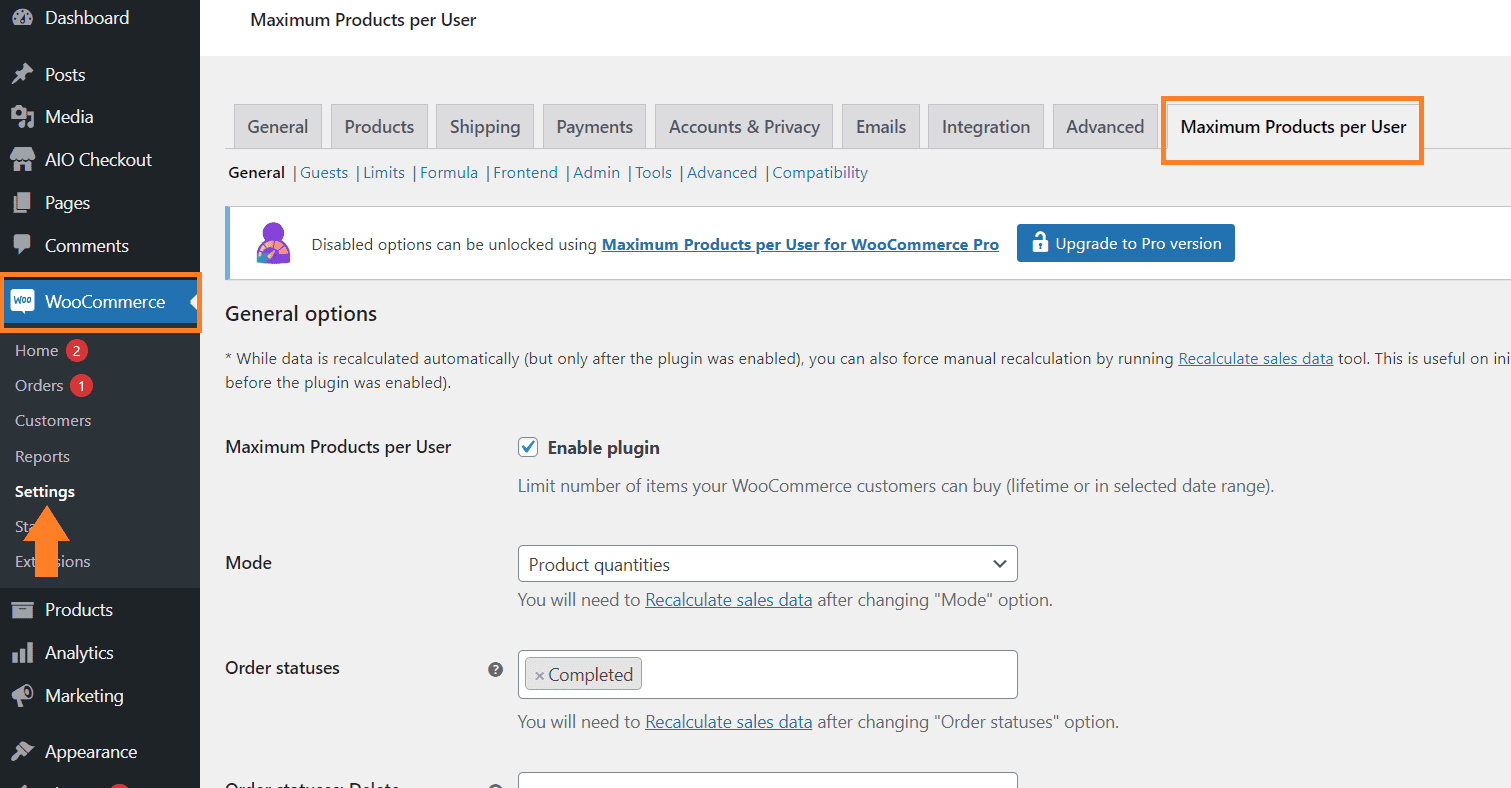Open WooCommerce Home submenu item
This screenshot has height=788, width=1511.
[x=37, y=350]
